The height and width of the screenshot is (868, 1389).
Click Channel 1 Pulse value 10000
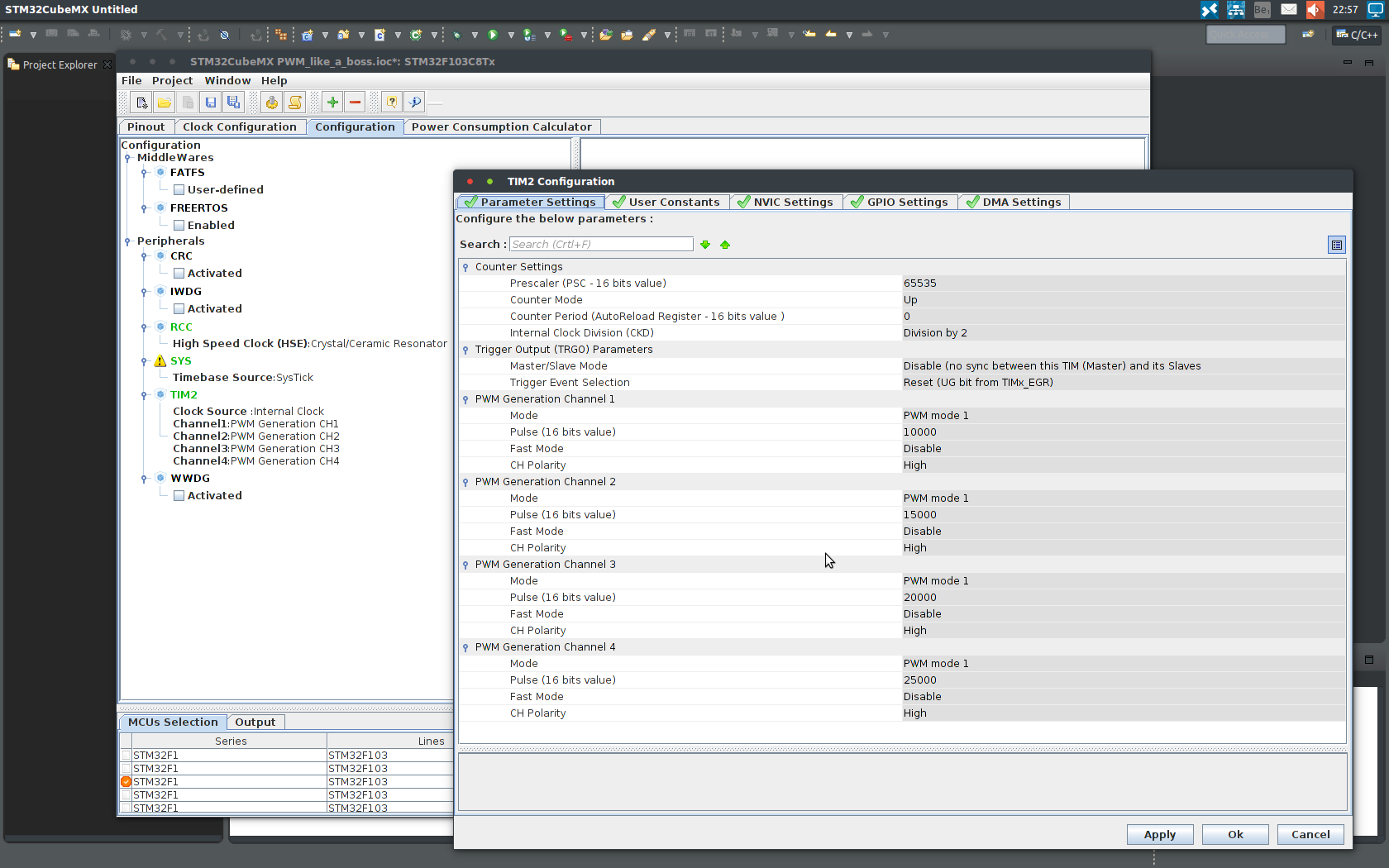pyautogui.click(x=1124, y=432)
